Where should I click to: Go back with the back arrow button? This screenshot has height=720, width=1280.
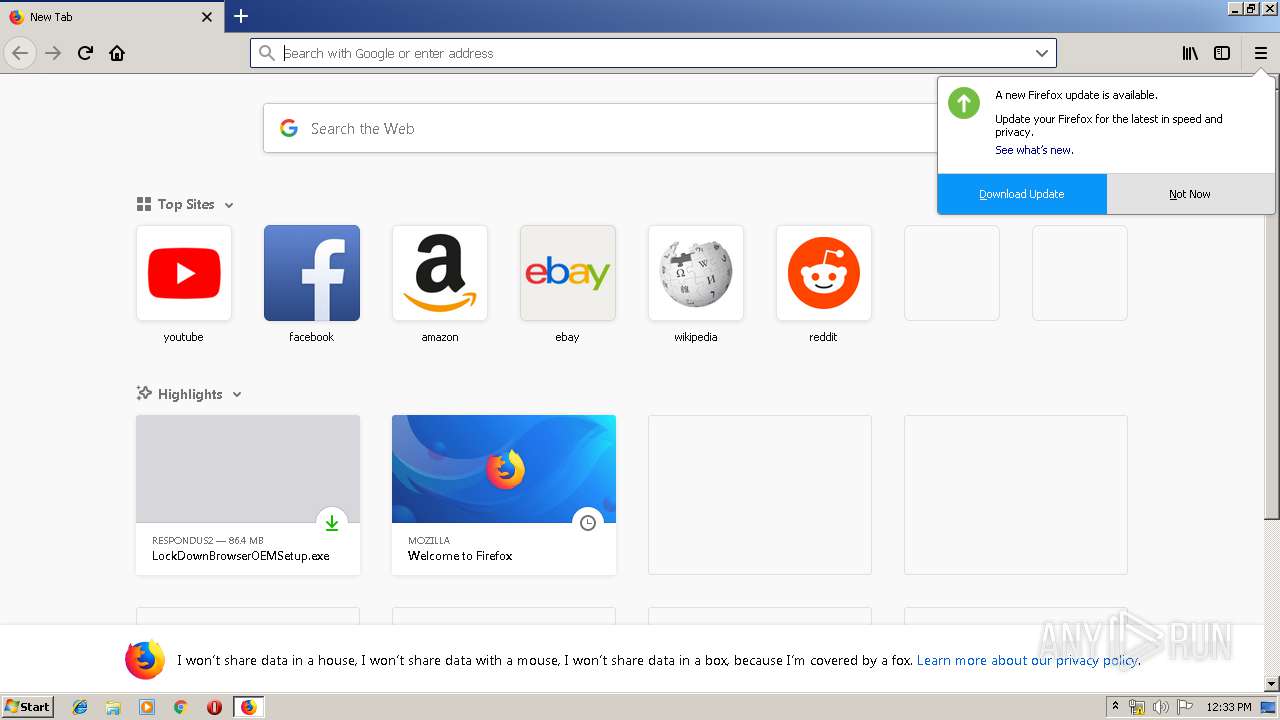pyautogui.click(x=20, y=53)
